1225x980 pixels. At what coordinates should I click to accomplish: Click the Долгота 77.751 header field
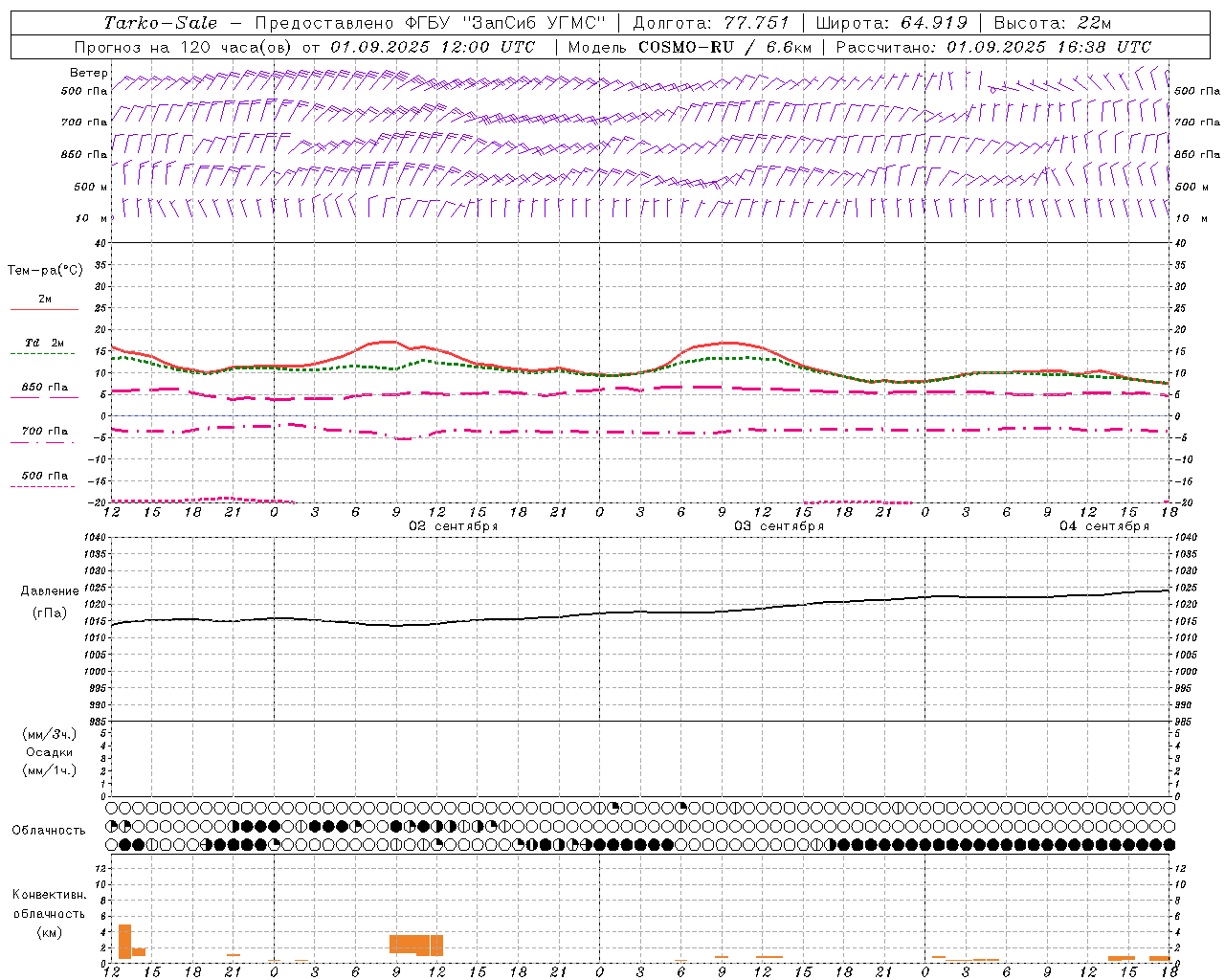tap(711, 23)
